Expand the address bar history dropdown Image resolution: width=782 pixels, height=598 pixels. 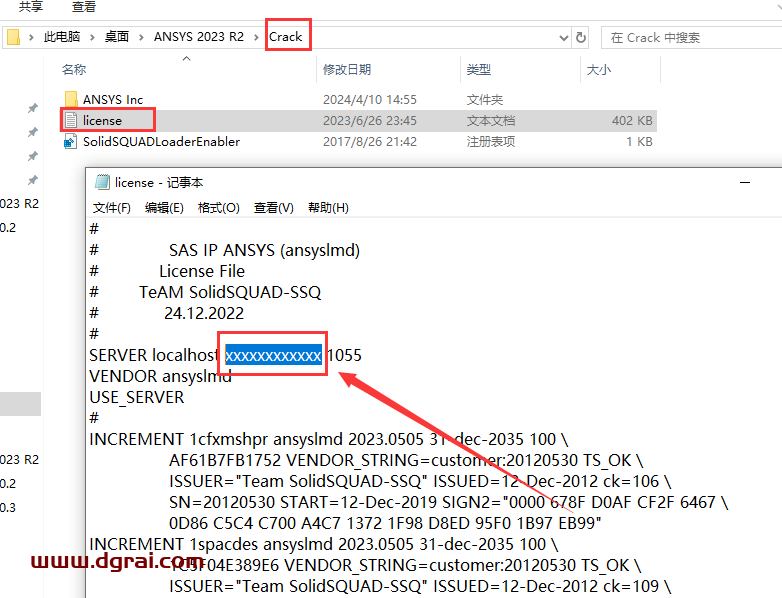tap(564, 38)
